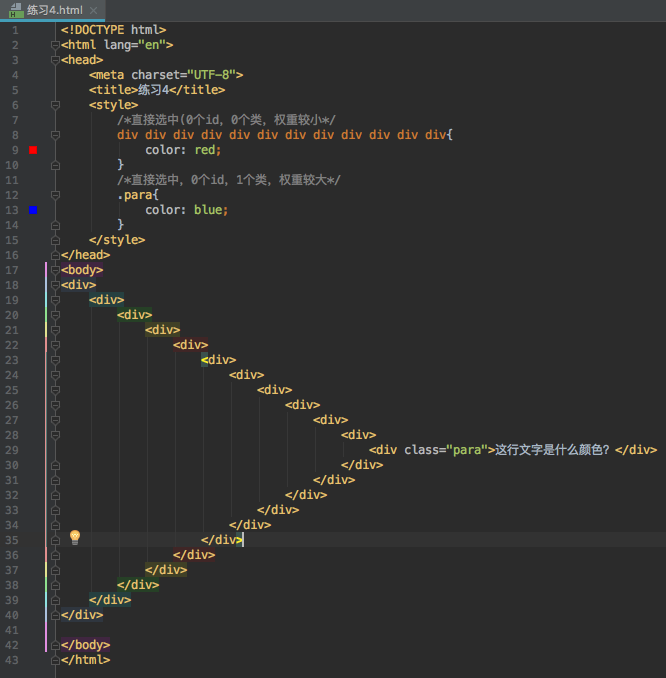The width and height of the screenshot is (666, 678).
Task: Click the light bulb intention icon
Action: click(75, 537)
